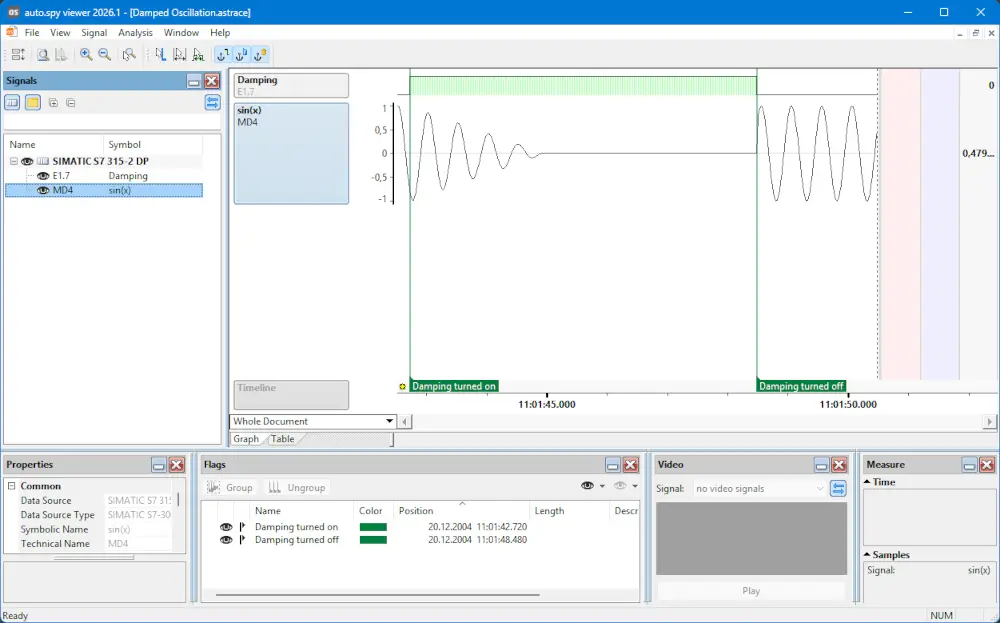Screen dimensions: 1000x623
Task: Switch Signals panel to column view
Action: [x=12, y=102]
